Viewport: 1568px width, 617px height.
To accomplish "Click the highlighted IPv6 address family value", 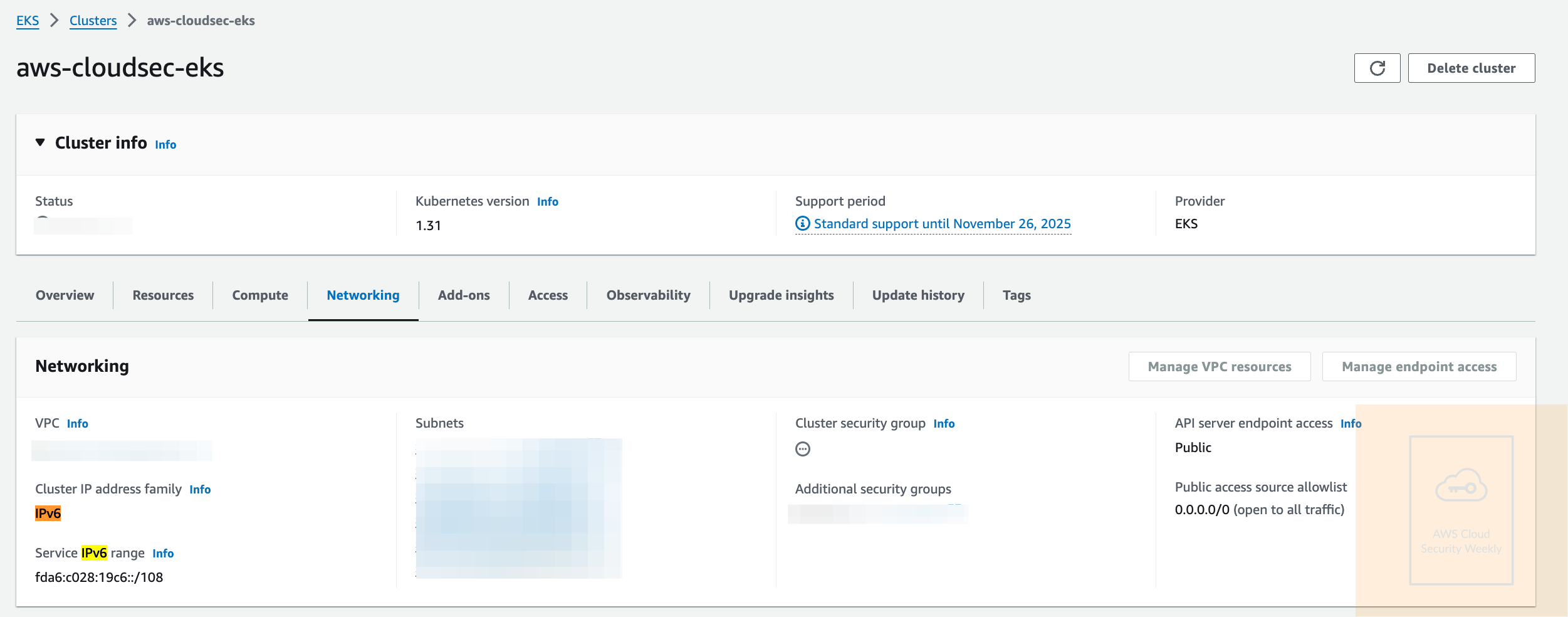I will [48, 514].
